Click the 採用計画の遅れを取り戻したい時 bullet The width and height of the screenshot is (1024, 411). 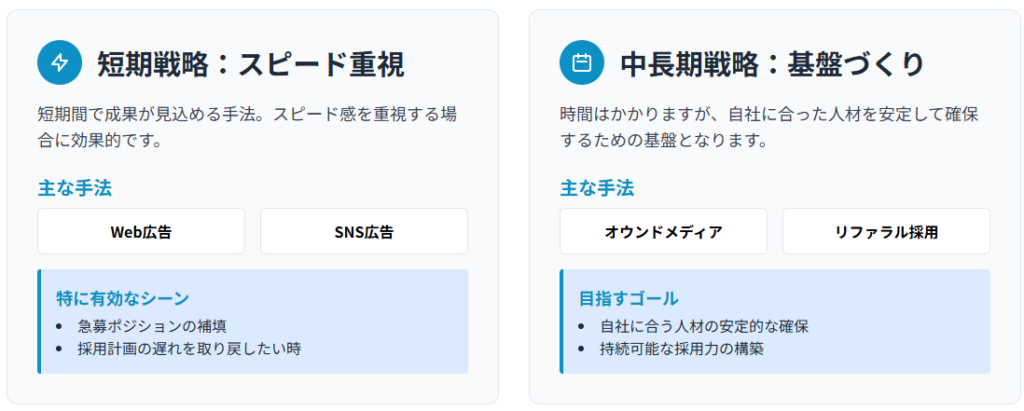pyautogui.click(x=189, y=348)
